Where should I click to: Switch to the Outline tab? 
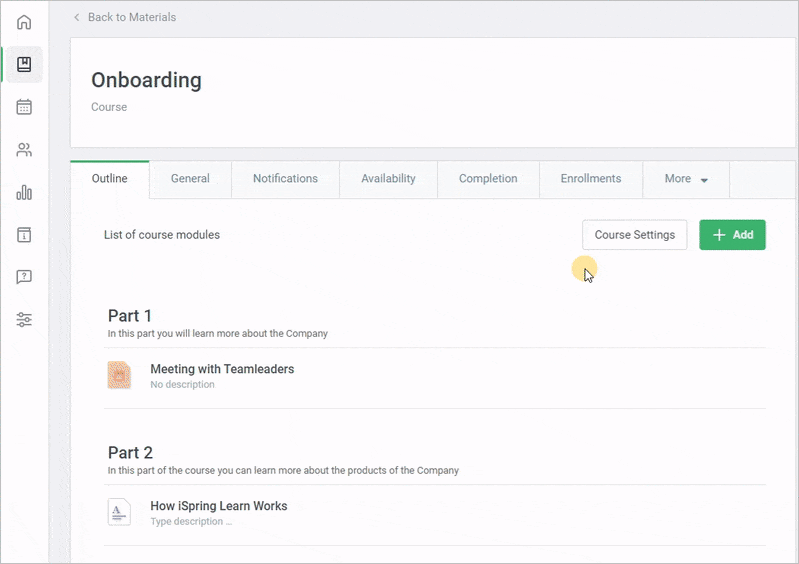click(110, 179)
